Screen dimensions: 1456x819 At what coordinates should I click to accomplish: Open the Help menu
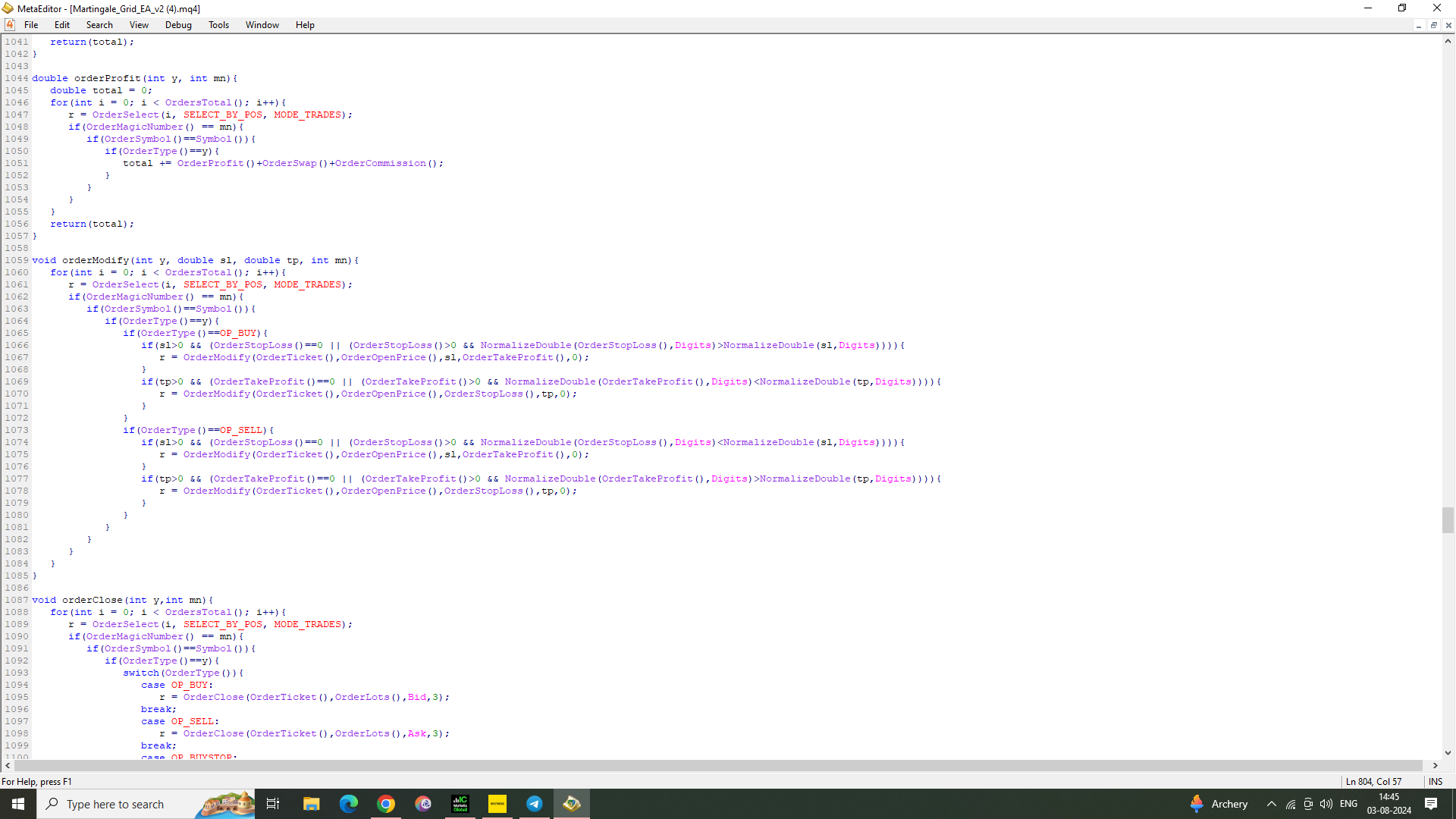[x=305, y=25]
